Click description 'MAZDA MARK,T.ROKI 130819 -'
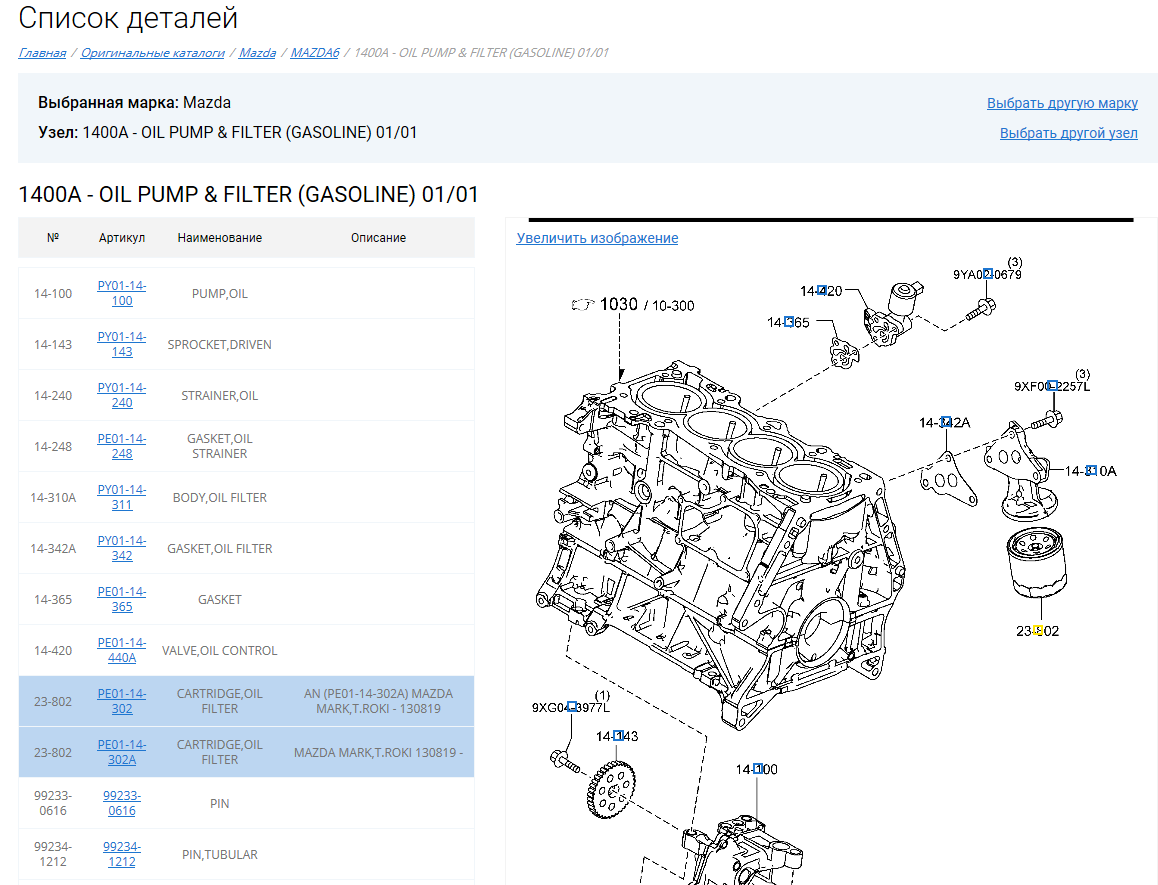 coord(378,752)
